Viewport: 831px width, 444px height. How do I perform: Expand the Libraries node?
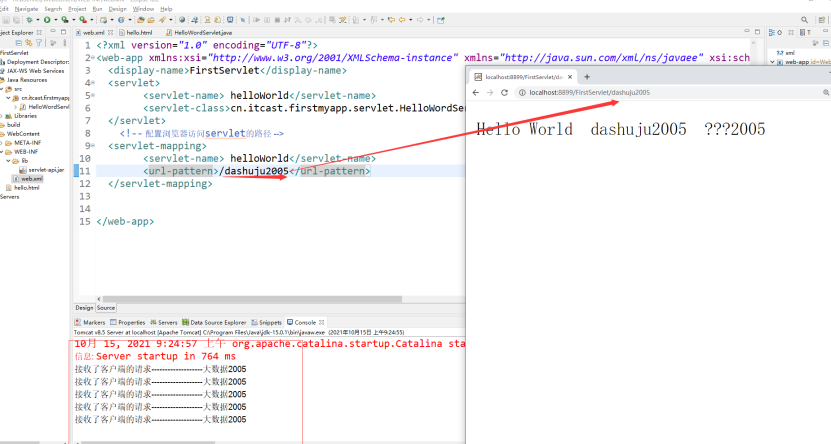(x=2, y=116)
